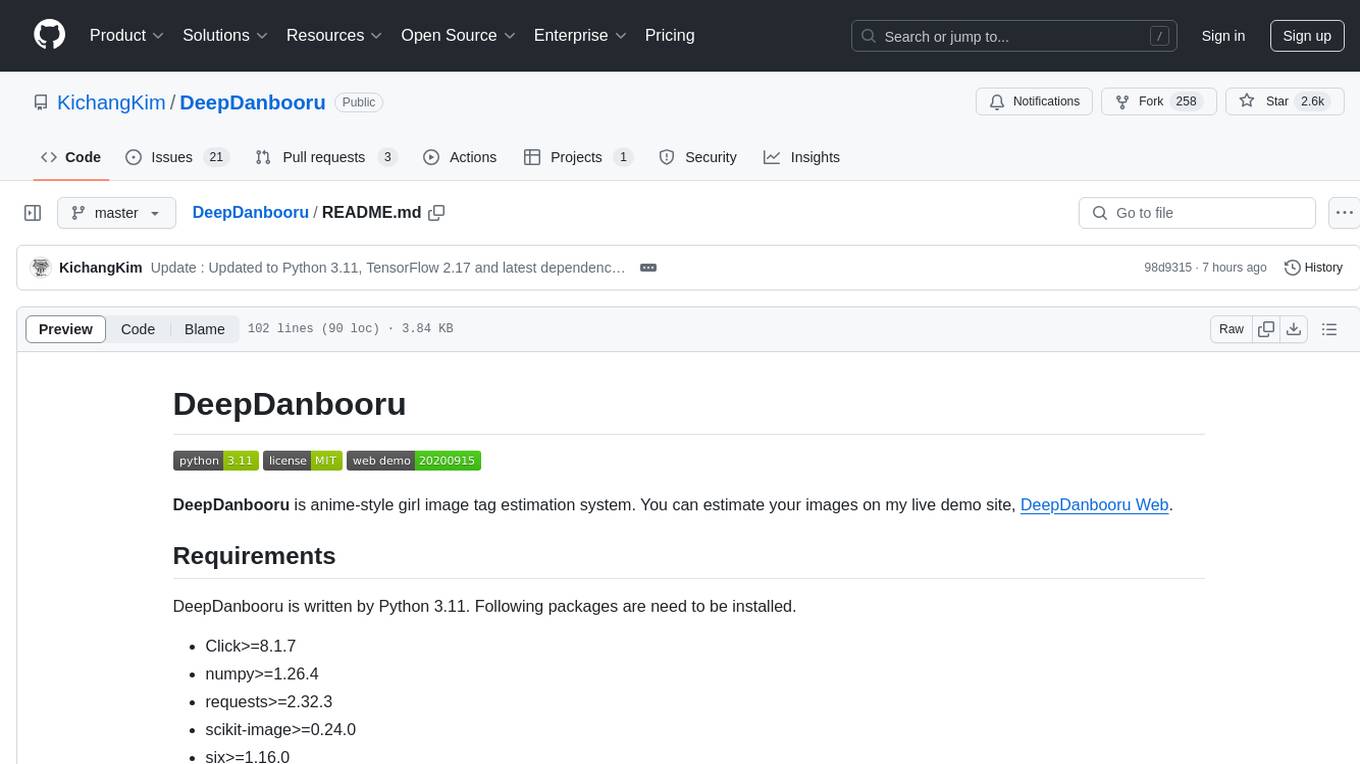This screenshot has width=1360, height=764.
Task: Open the GitHub homepage logo
Action: (x=49, y=35)
